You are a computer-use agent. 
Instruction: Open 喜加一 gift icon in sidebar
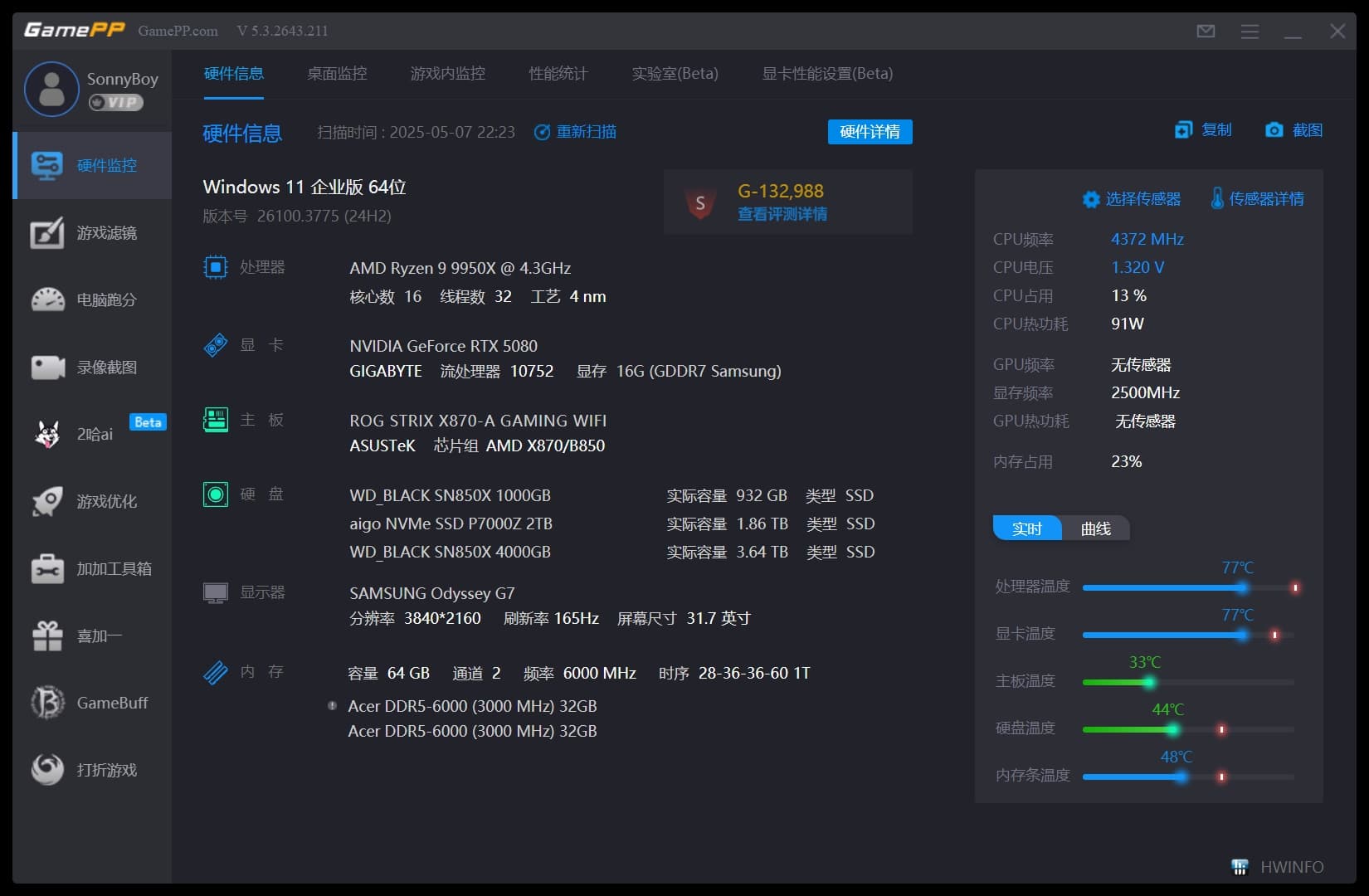coord(47,635)
